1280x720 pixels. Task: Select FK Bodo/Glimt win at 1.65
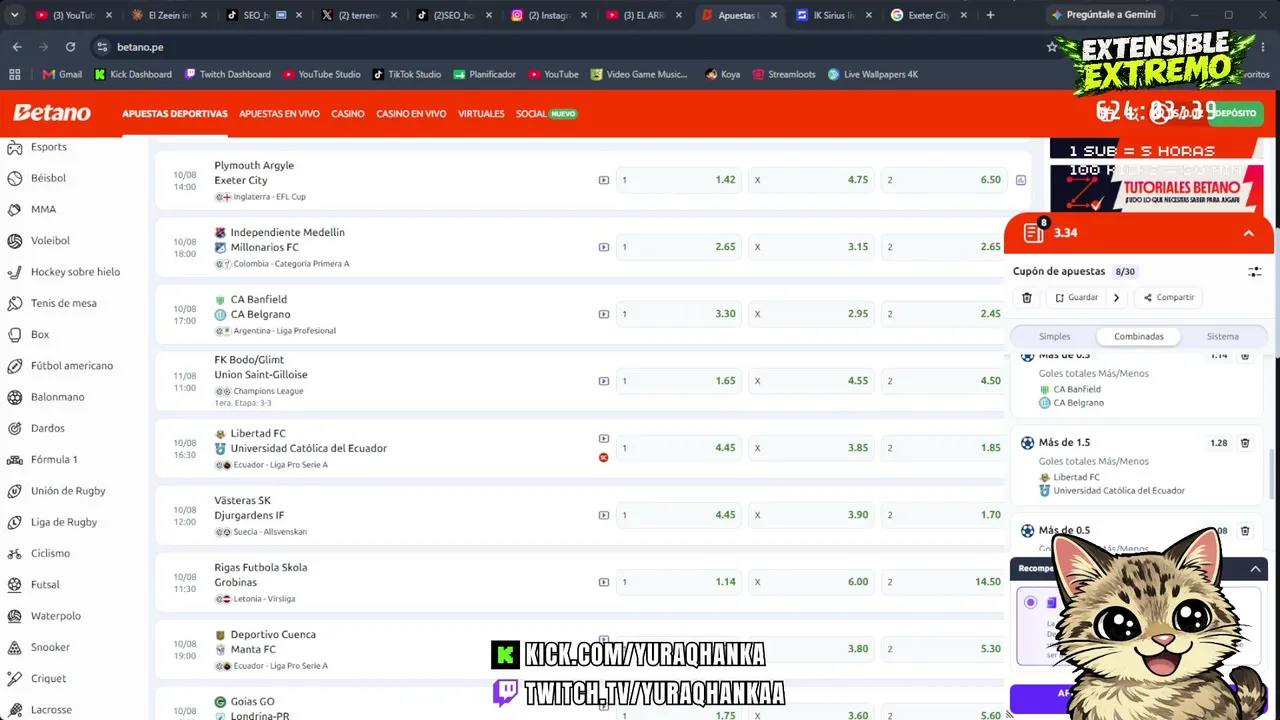tap(679, 381)
